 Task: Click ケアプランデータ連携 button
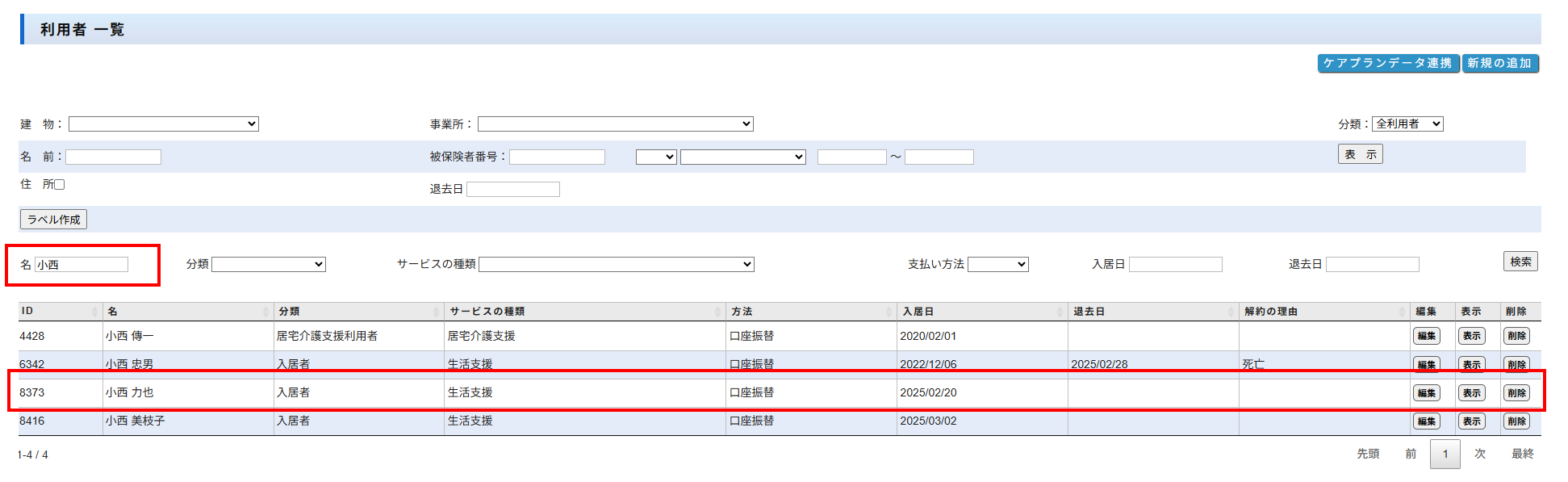1387,63
